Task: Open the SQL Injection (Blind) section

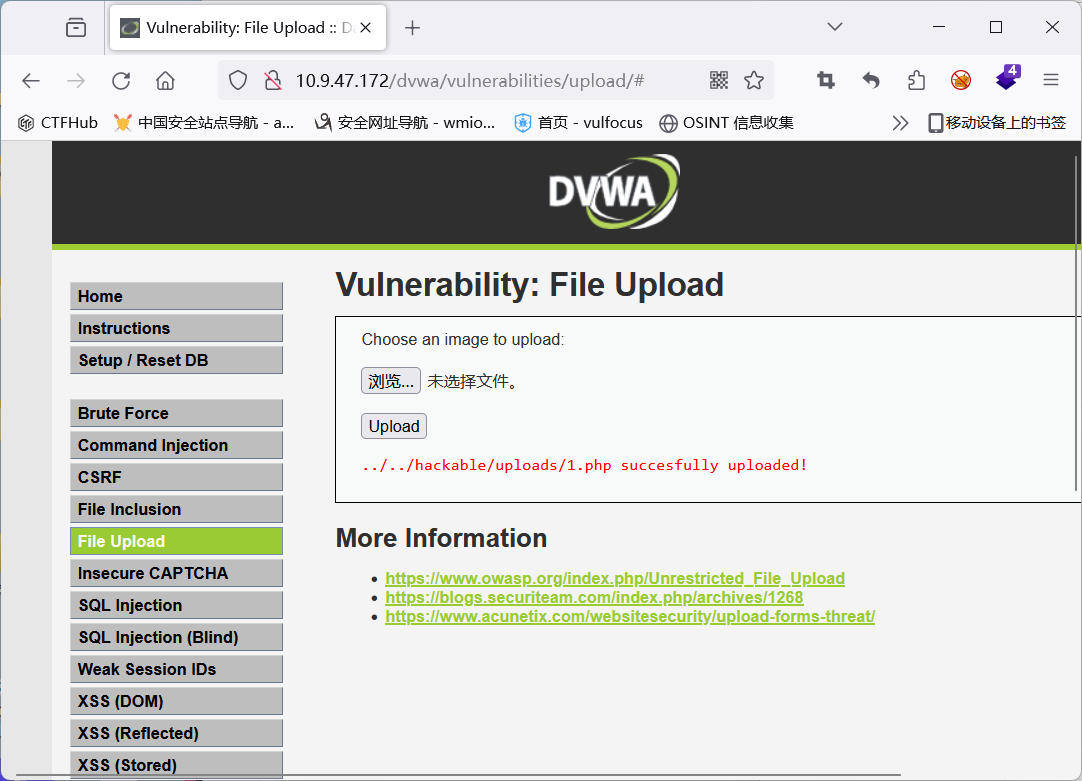Action: point(177,637)
